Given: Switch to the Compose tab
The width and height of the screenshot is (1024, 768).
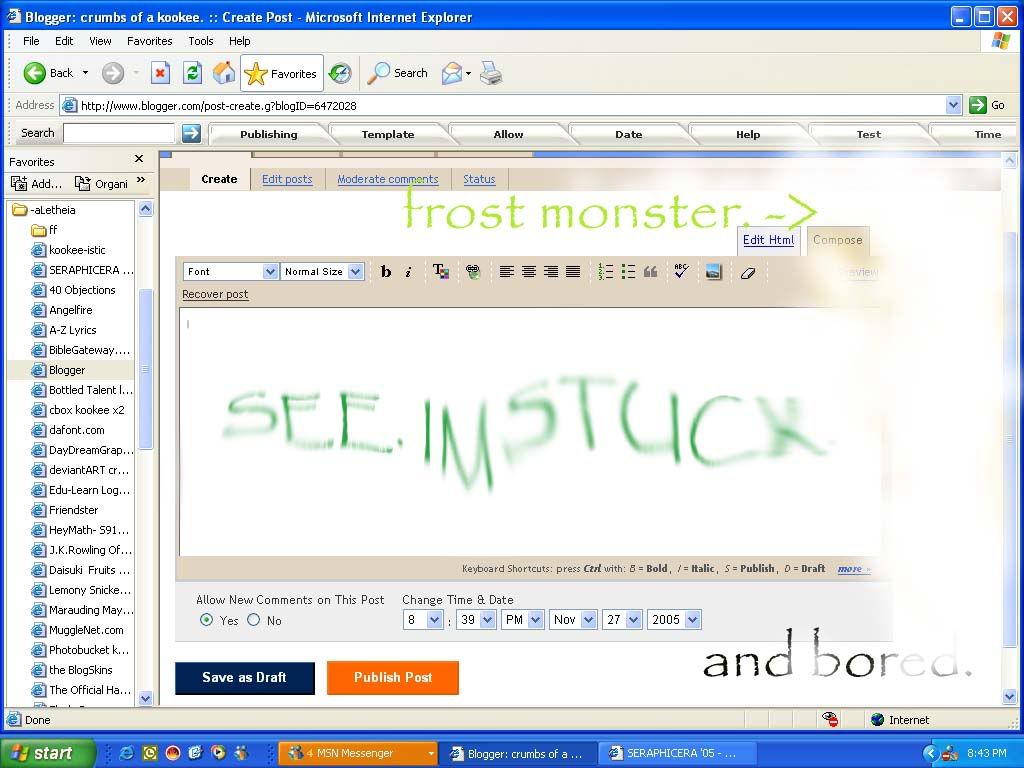Looking at the screenshot, I should [x=838, y=240].
